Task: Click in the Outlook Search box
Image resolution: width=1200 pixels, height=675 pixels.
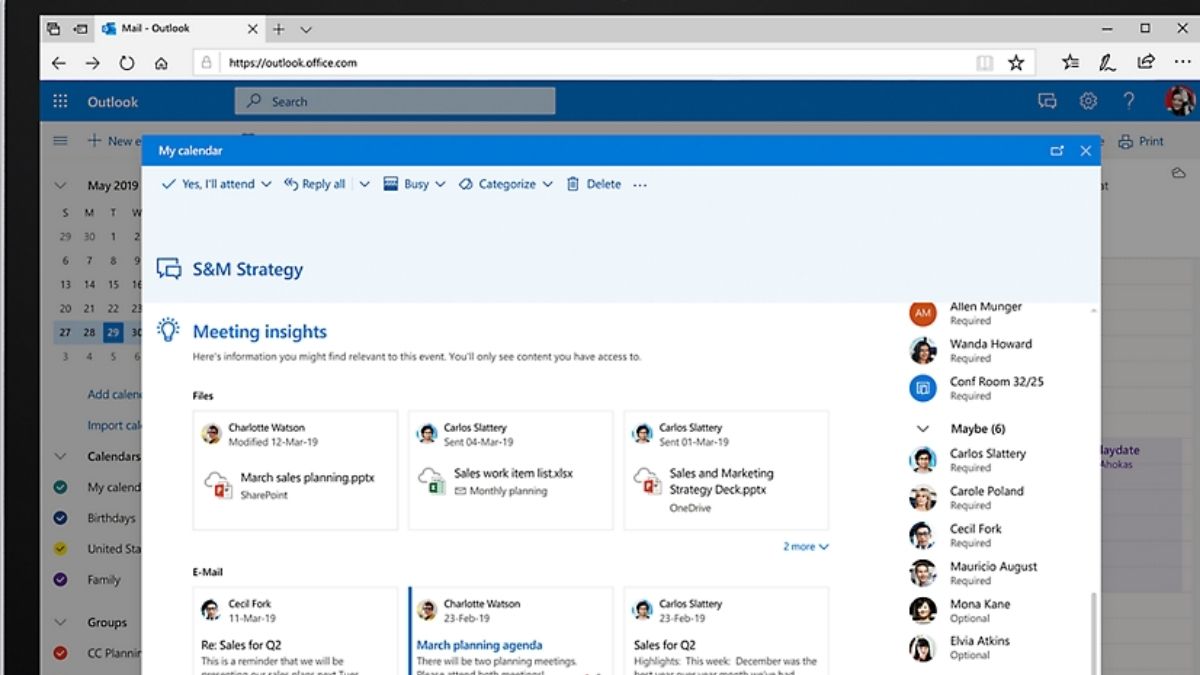Action: coord(395,101)
